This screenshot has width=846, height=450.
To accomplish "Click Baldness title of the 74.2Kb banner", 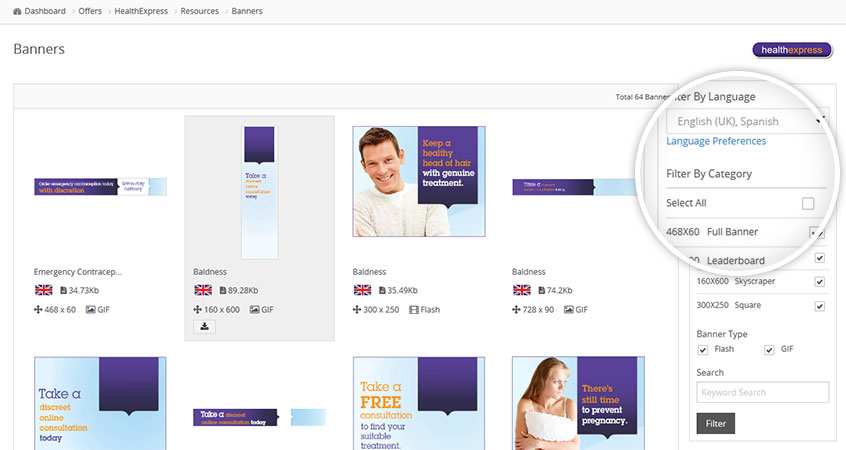I will (529, 272).
